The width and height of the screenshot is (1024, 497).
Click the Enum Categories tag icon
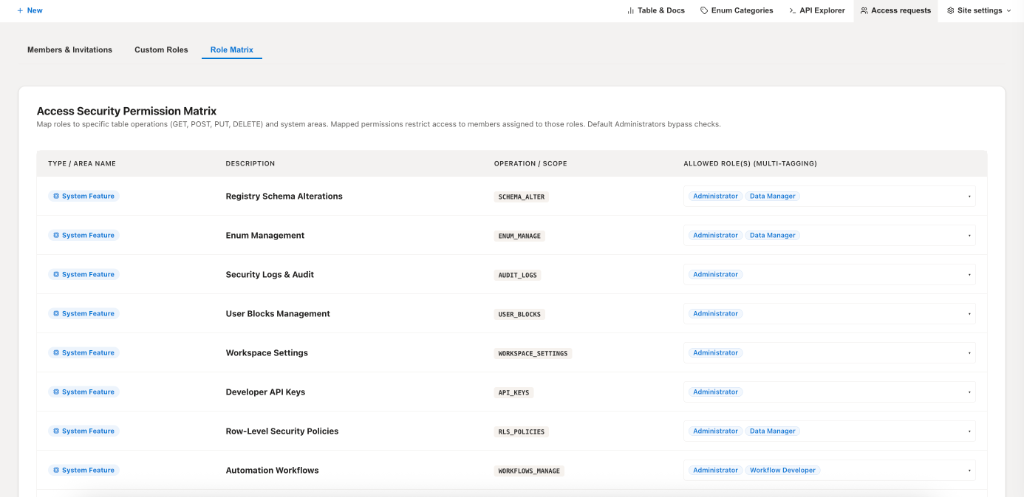coord(704,10)
